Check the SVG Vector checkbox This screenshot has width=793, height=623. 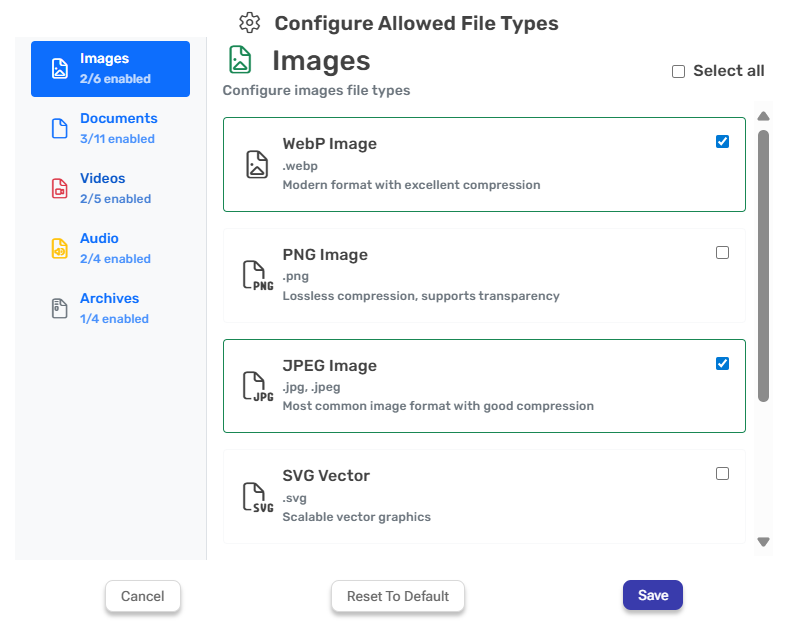tap(723, 474)
